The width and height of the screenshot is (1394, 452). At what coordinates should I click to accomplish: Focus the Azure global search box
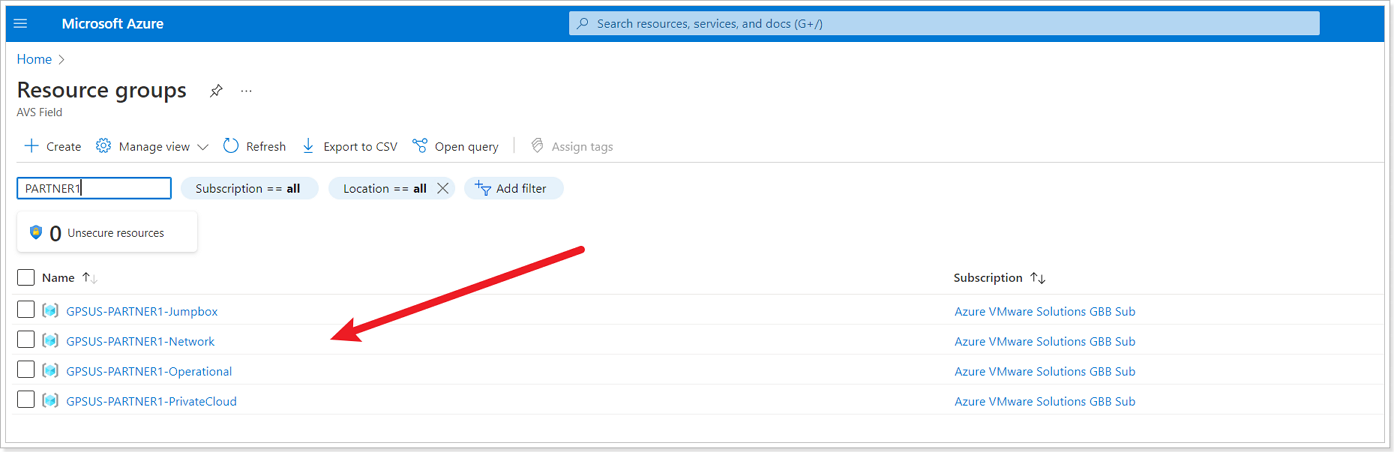coord(944,23)
